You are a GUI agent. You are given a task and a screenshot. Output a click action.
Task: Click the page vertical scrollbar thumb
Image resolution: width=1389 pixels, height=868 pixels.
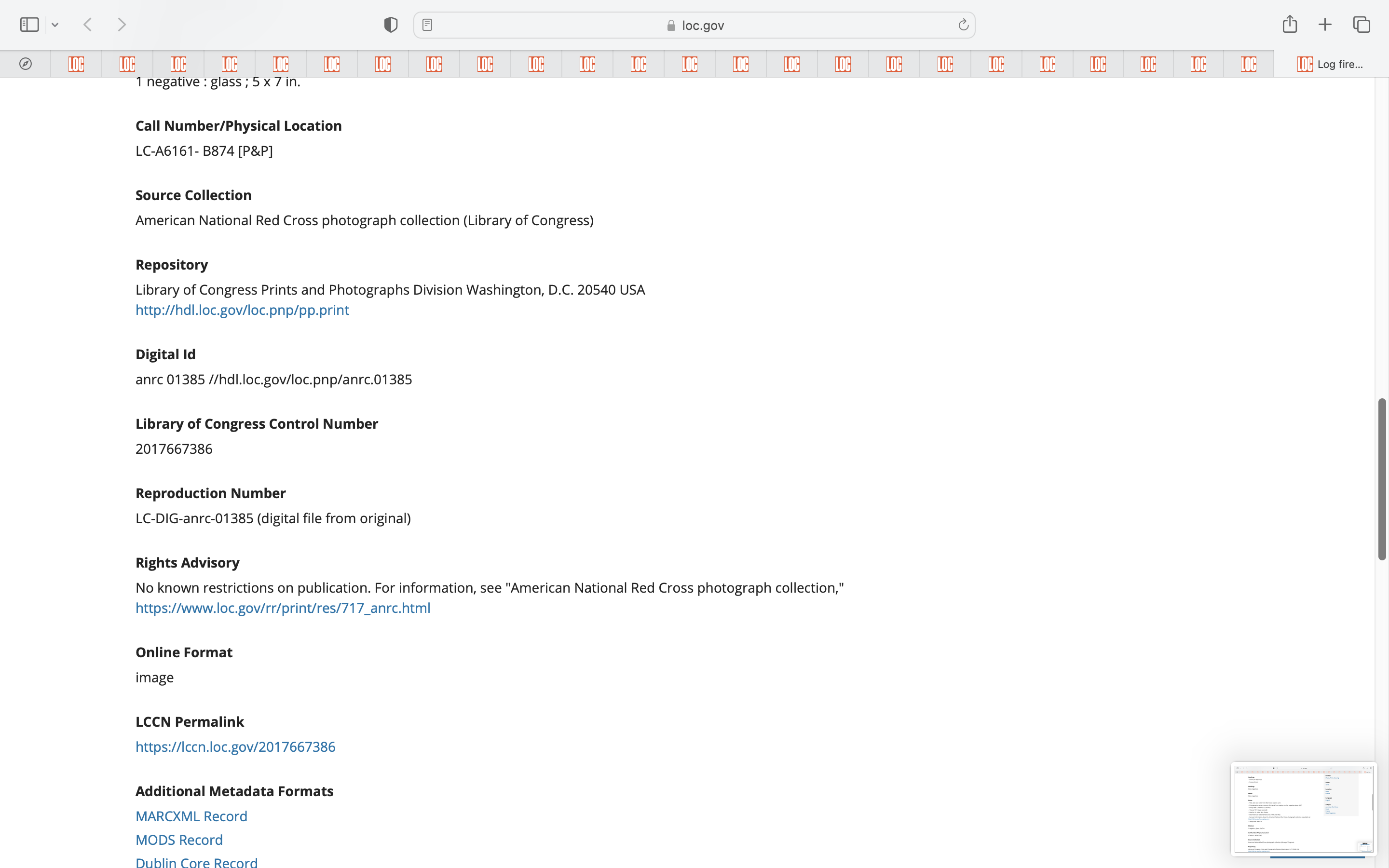tap(1382, 479)
